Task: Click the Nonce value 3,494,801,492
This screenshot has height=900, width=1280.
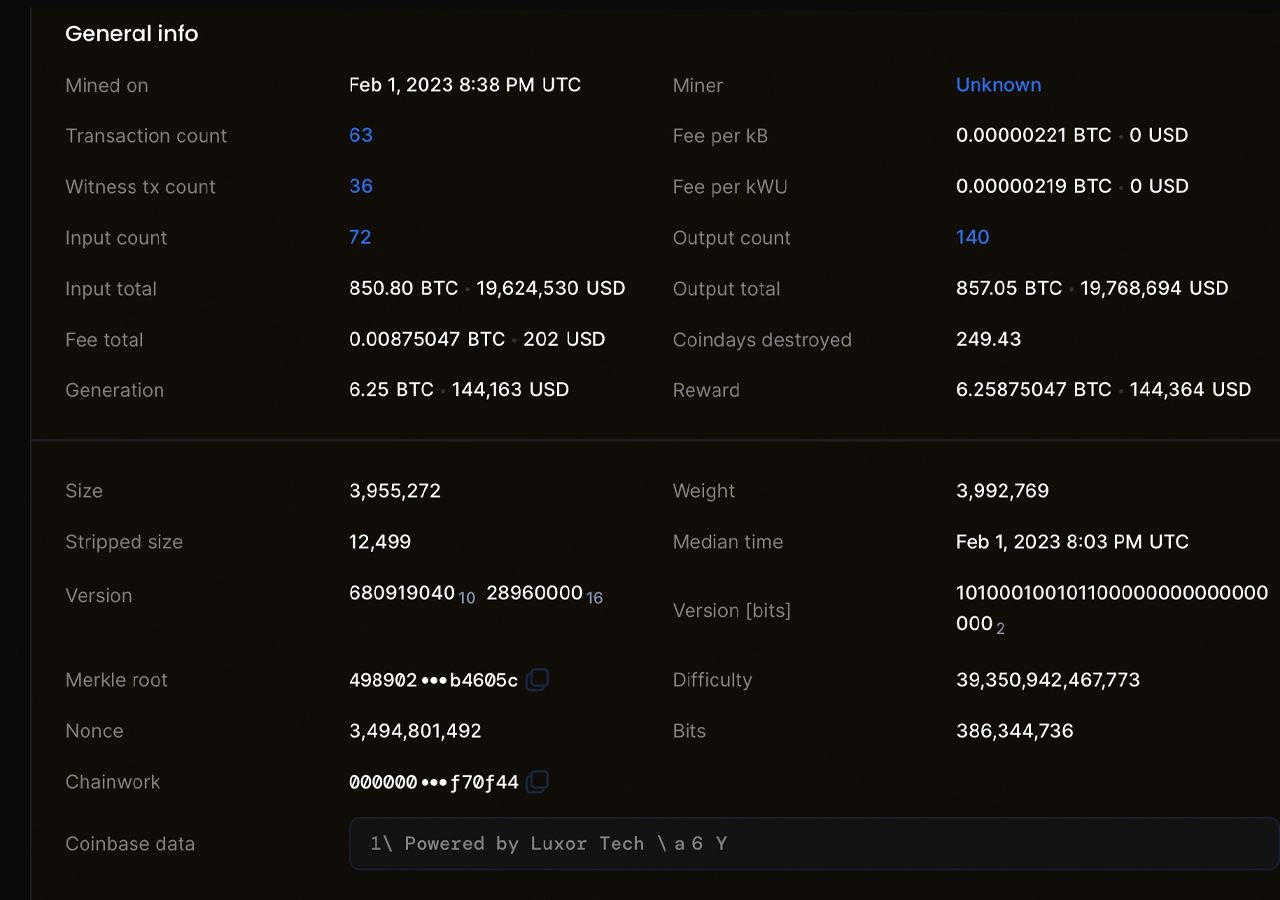Action: coord(415,731)
